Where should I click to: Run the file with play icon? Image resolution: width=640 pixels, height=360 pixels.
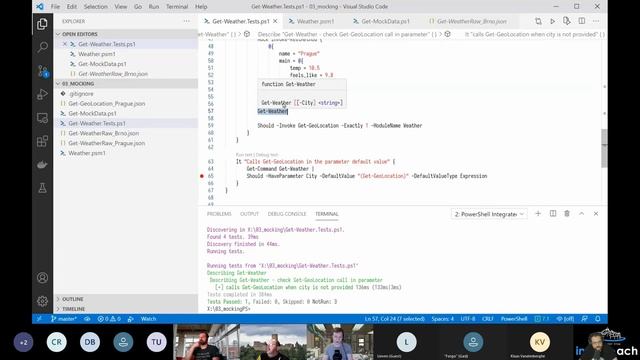tap(552, 21)
